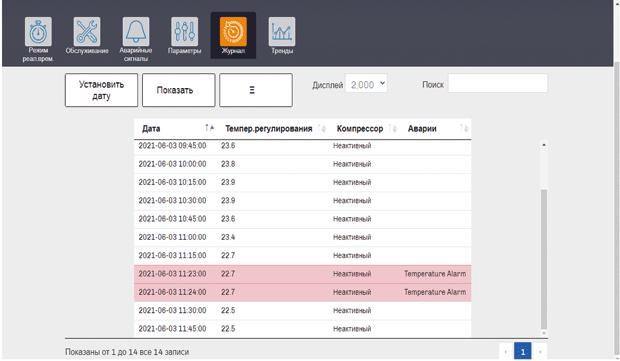Sort by Темпер.регулирования column arrow
The image size is (620, 361).
(322, 128)
